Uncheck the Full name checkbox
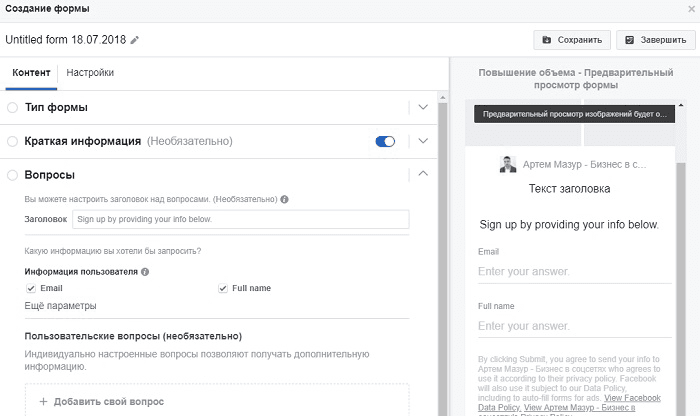Screen dimensions: 700x416 click(x=223, y=288)
